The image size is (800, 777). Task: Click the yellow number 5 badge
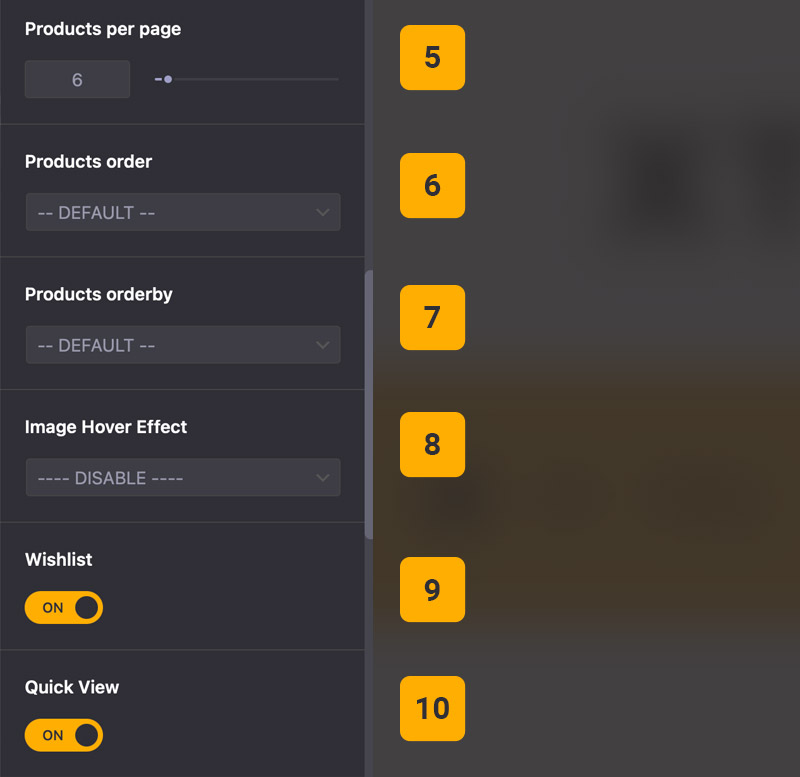point(432,58)
